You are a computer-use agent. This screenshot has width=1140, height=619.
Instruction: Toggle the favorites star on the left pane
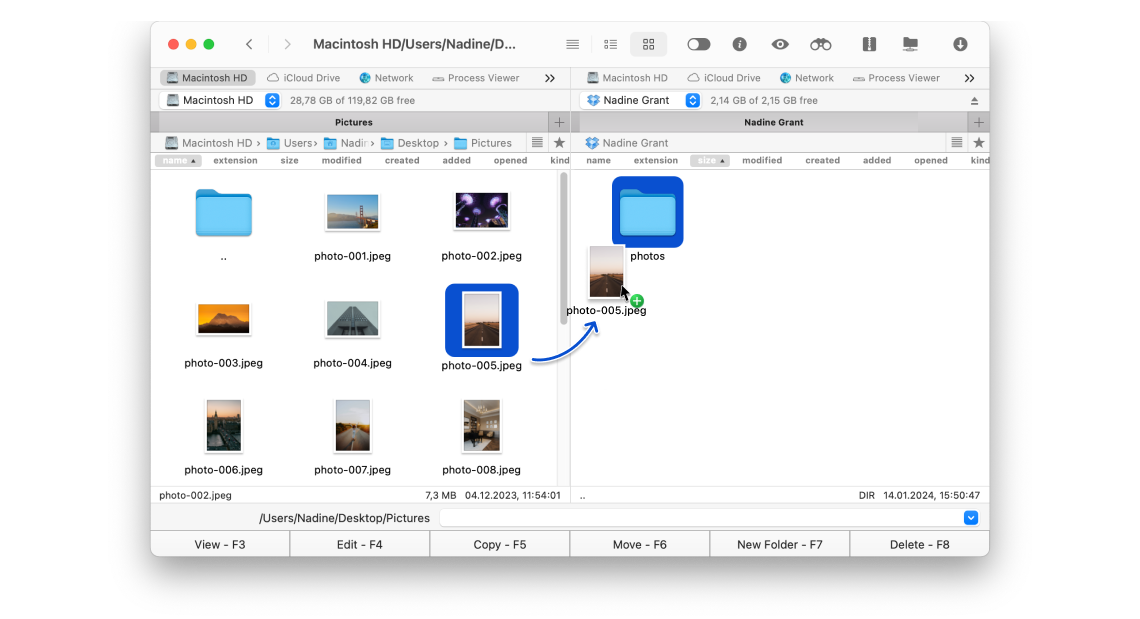click(557, 142)
